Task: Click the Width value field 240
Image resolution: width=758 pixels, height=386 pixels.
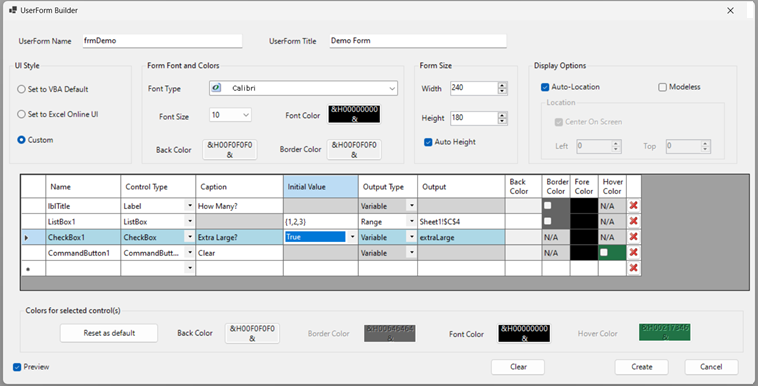Action: [474, 88]
